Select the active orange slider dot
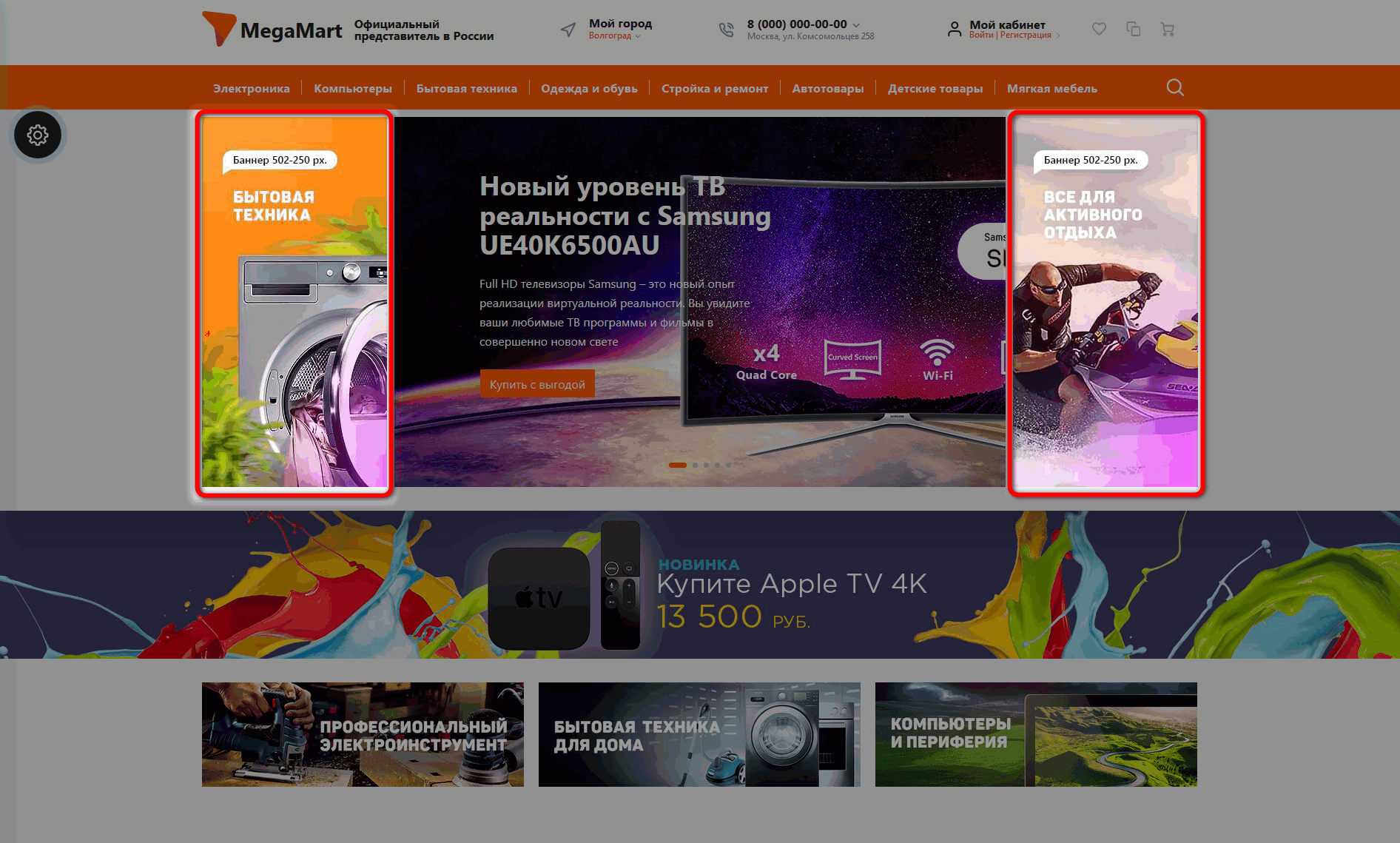 pos(677,465)
